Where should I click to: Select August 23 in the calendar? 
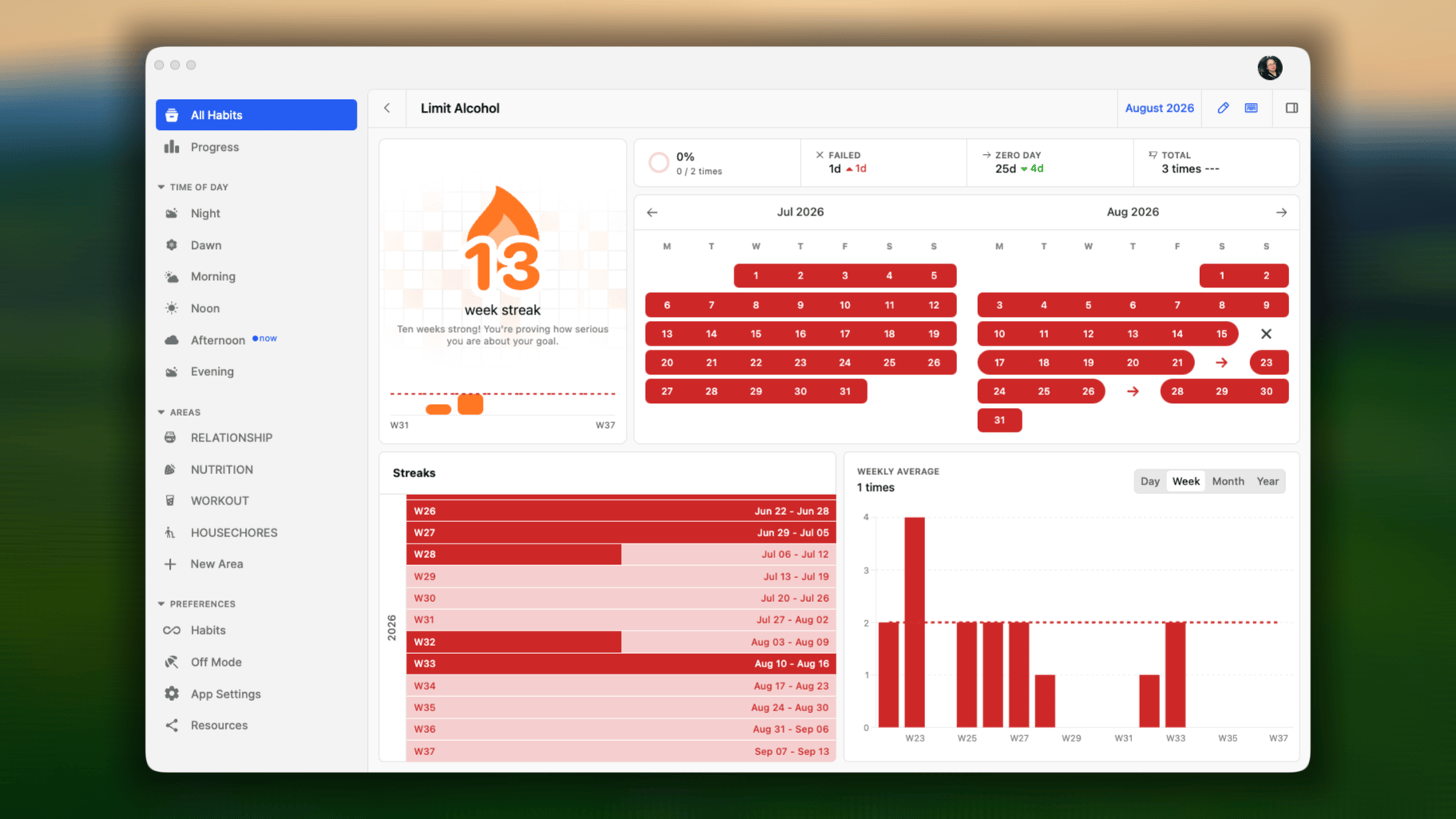[1266, 362]
